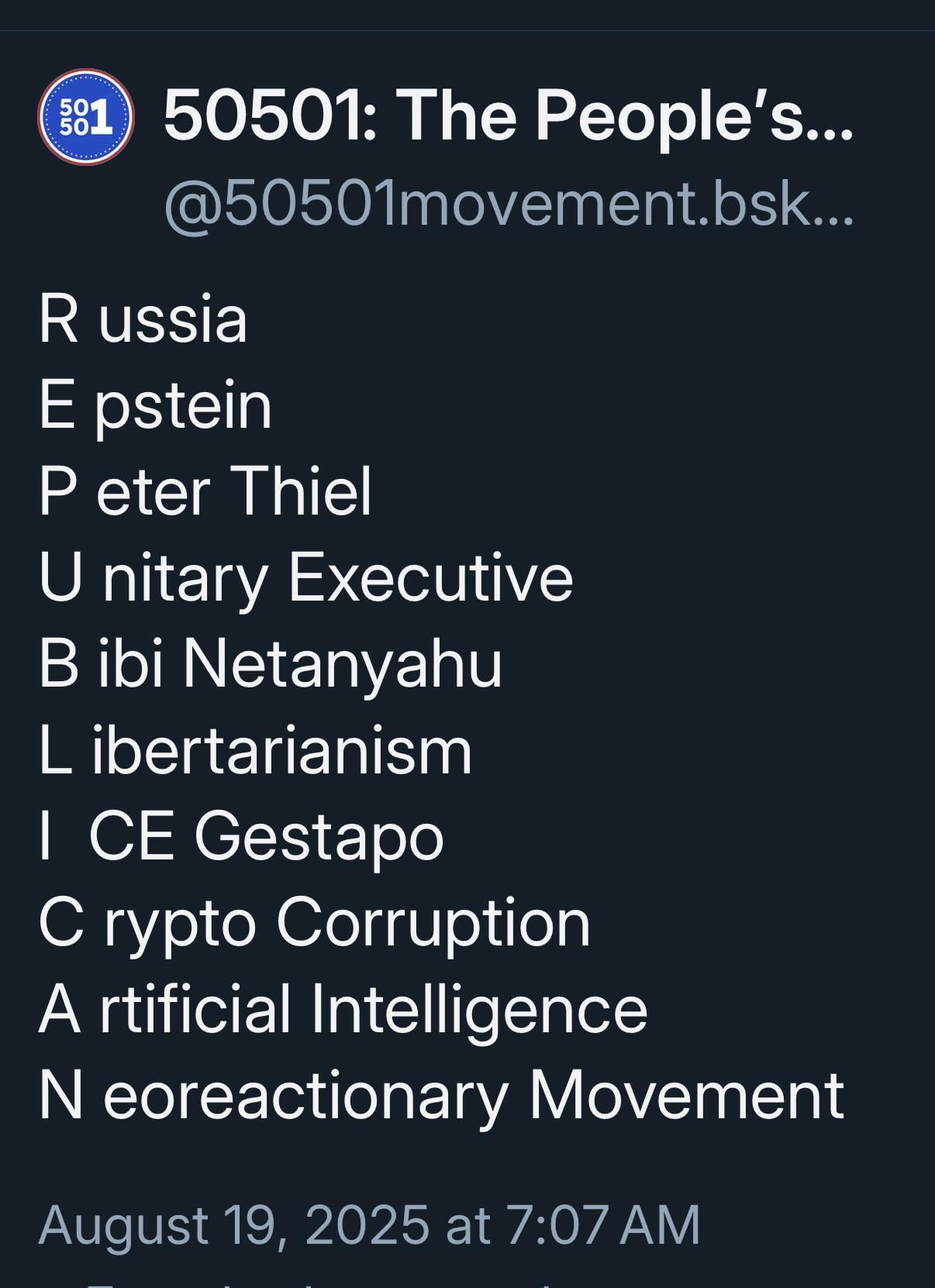Select the word 'Gestapo' in the post
The image size is (935, 1288).
click(319, 838)
